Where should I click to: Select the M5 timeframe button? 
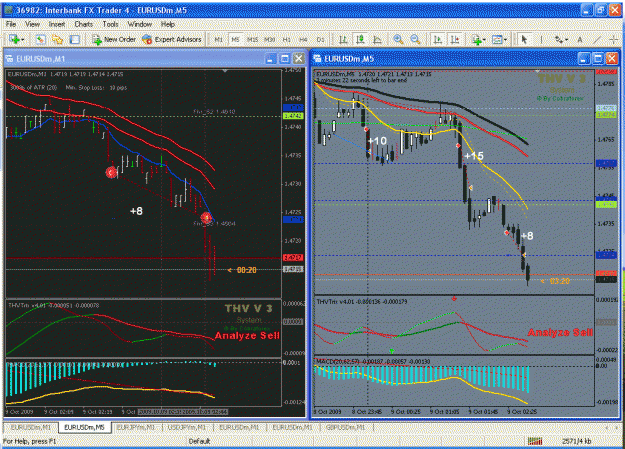click(x=235, y=39)
